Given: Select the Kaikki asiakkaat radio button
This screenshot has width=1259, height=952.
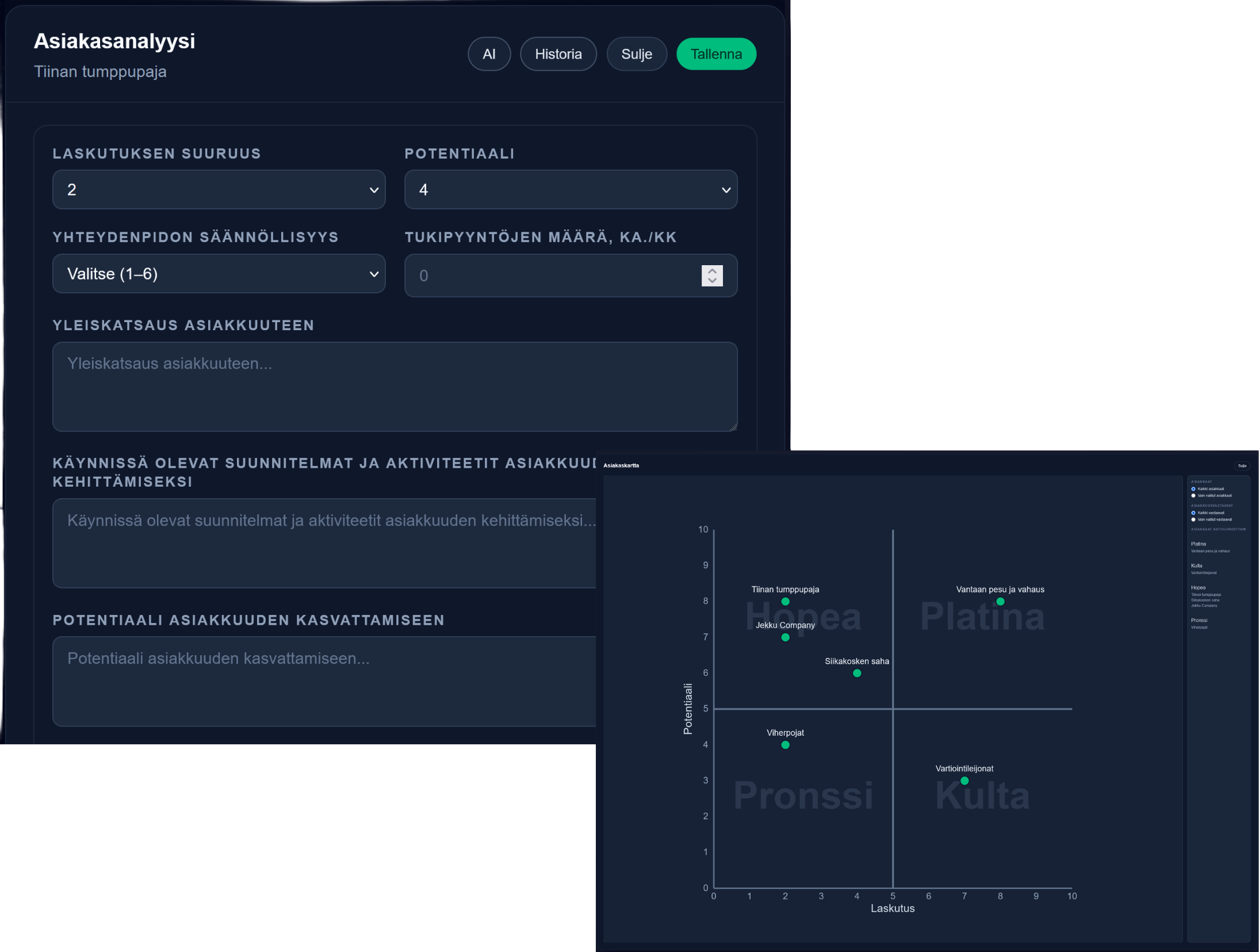Looking at the screenshot, I should [1193, 489].
